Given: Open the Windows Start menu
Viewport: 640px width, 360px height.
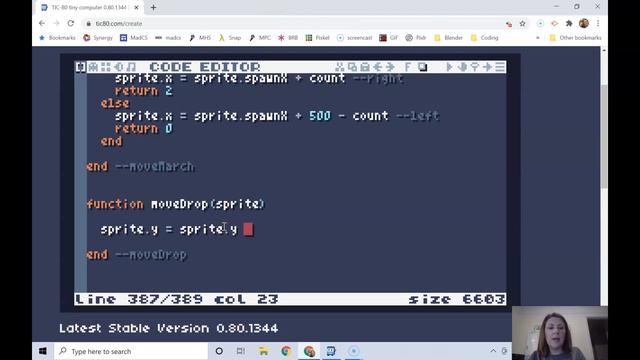Looking at the screenshot, I should [x=43, y=351].
